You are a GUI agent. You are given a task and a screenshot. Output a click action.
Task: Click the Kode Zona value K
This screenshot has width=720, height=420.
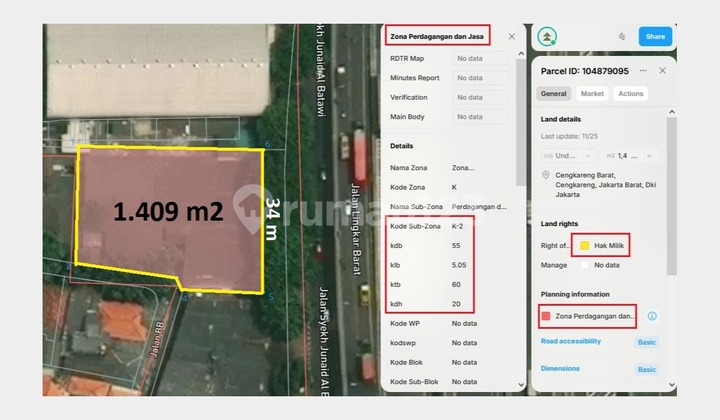click(x=454, y=187)
